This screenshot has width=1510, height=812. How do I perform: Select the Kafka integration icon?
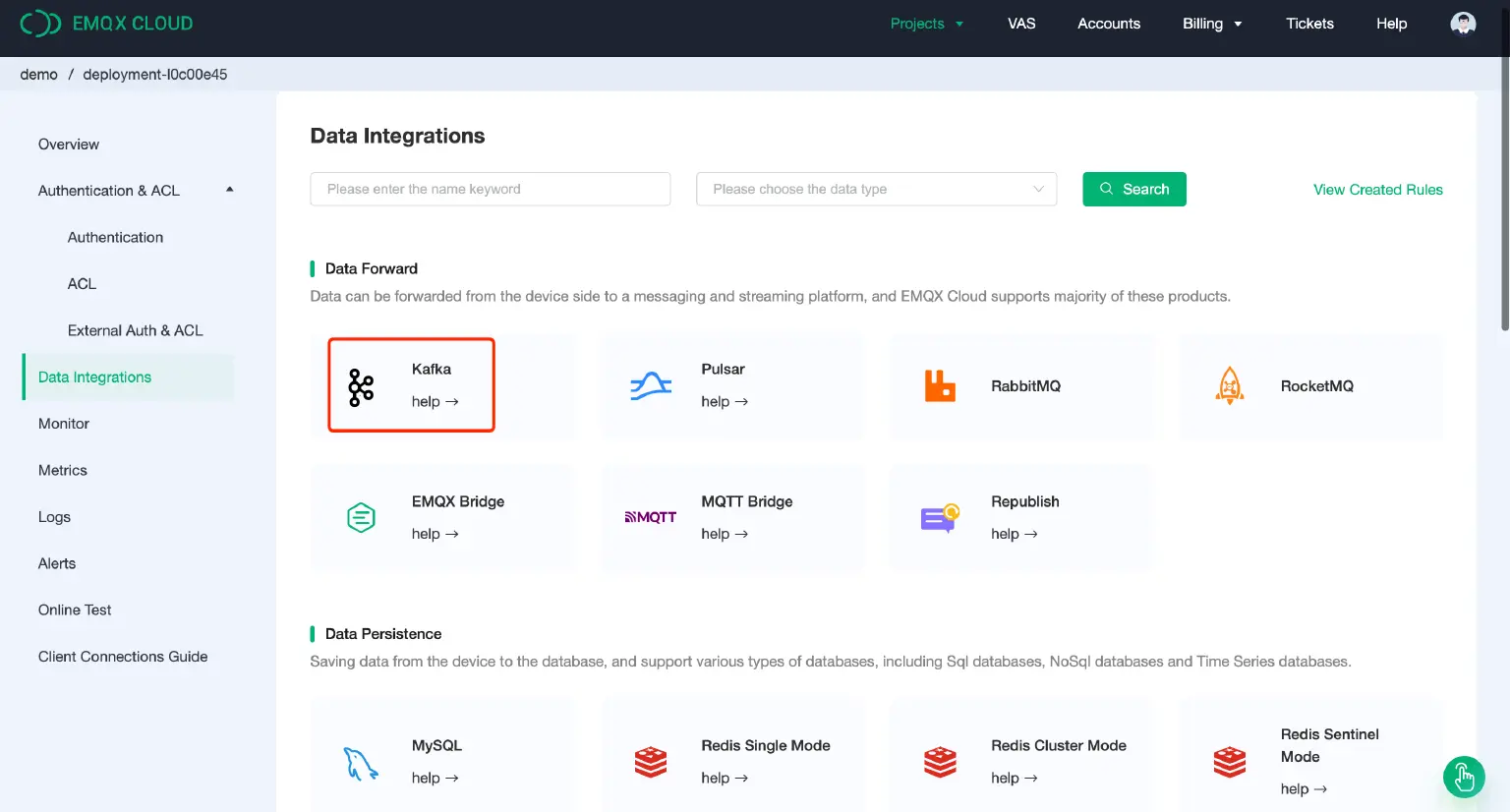coord(360,385)
